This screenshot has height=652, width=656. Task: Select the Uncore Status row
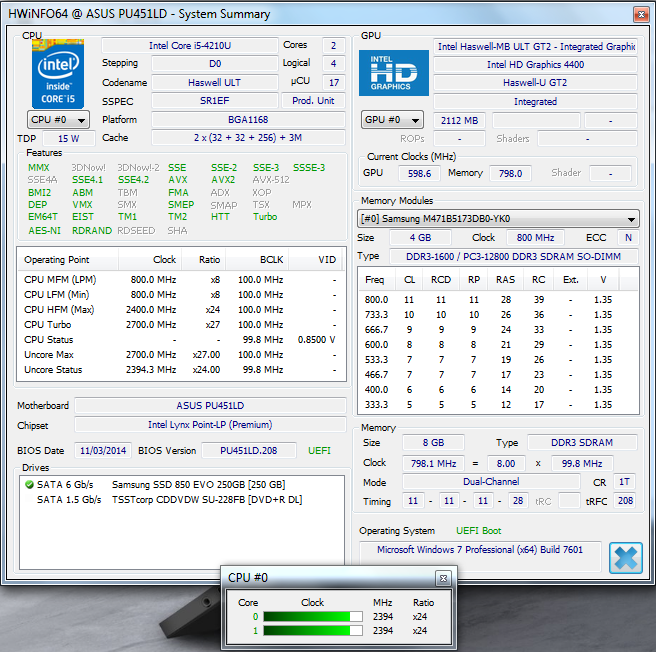click(181, 370)
